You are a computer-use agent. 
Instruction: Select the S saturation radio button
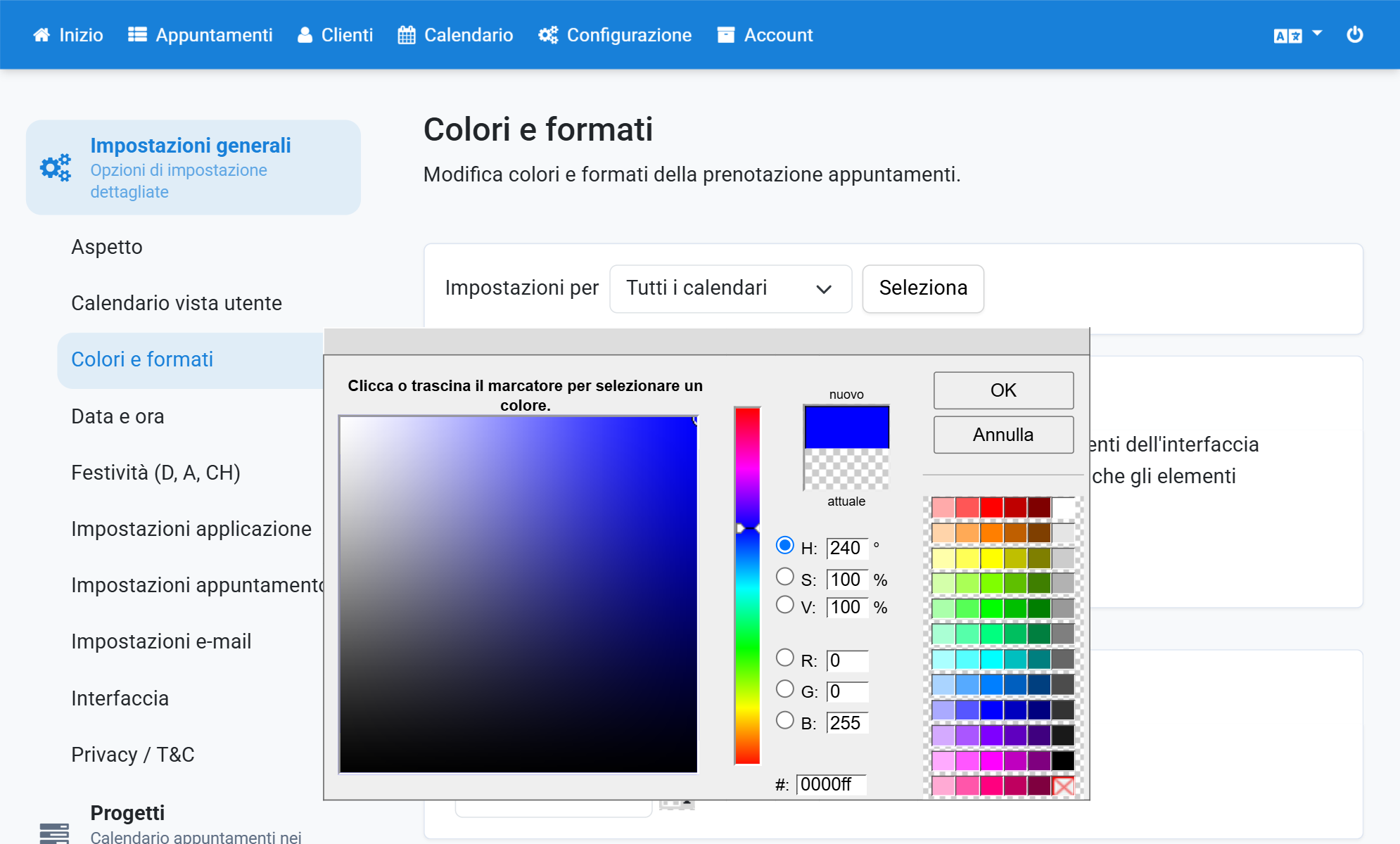[x=785, y=577]
